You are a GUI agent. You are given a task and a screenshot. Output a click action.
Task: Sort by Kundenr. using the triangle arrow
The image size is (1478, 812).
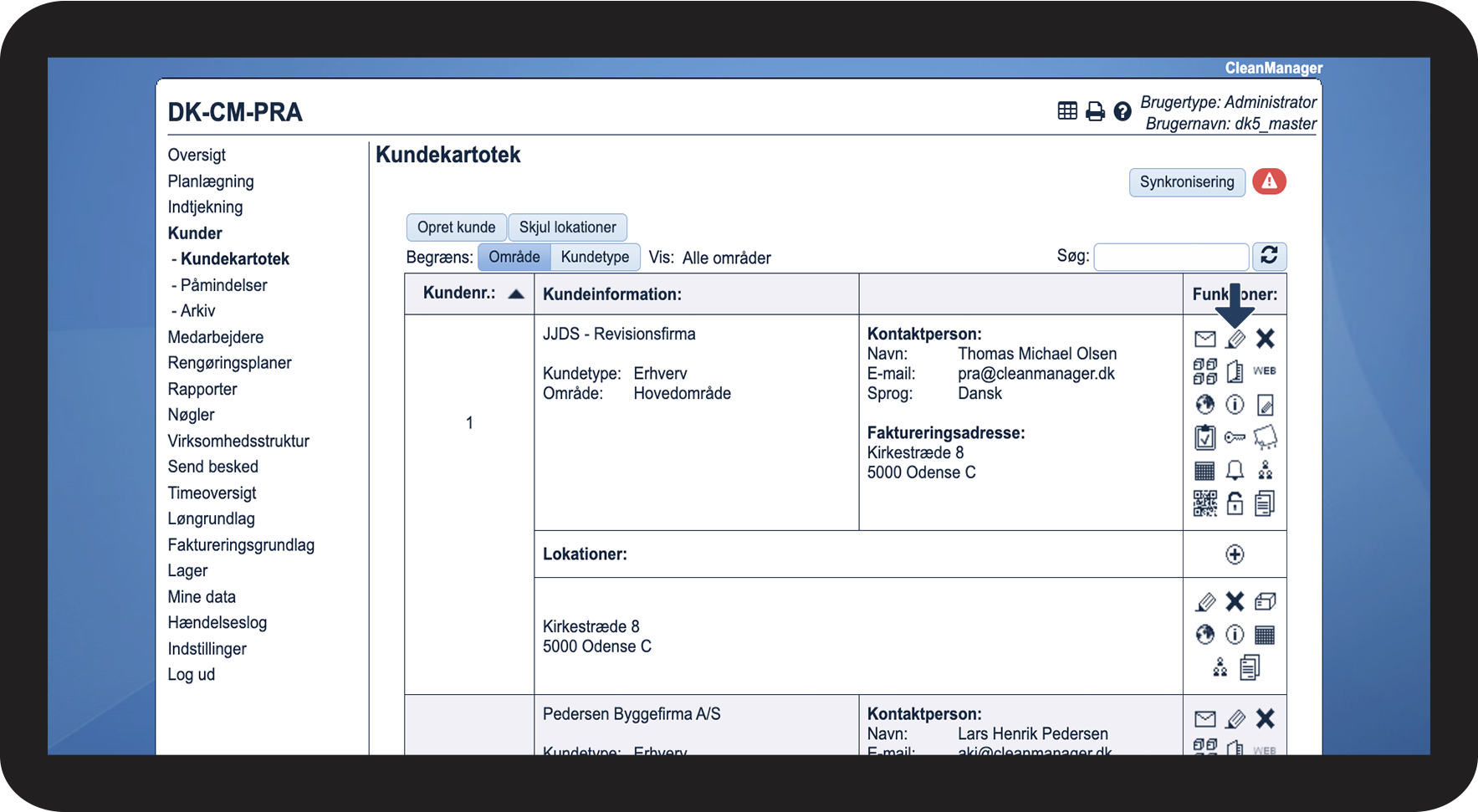pos(516,294)
